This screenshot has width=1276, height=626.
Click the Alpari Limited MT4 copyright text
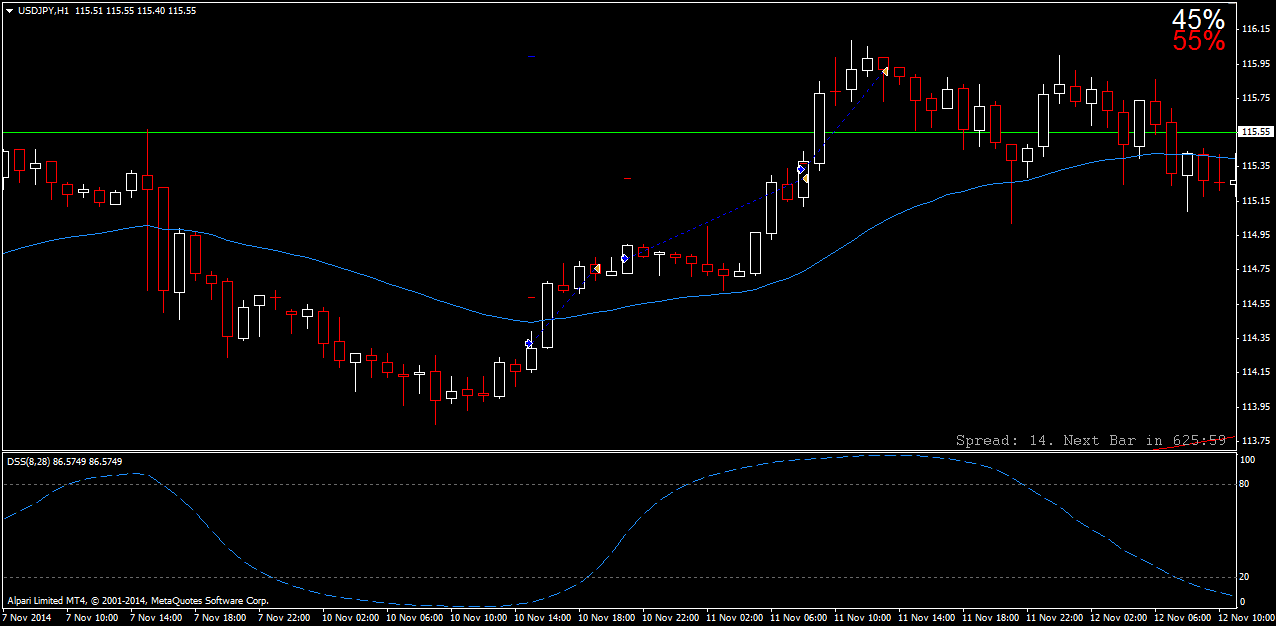138,601
